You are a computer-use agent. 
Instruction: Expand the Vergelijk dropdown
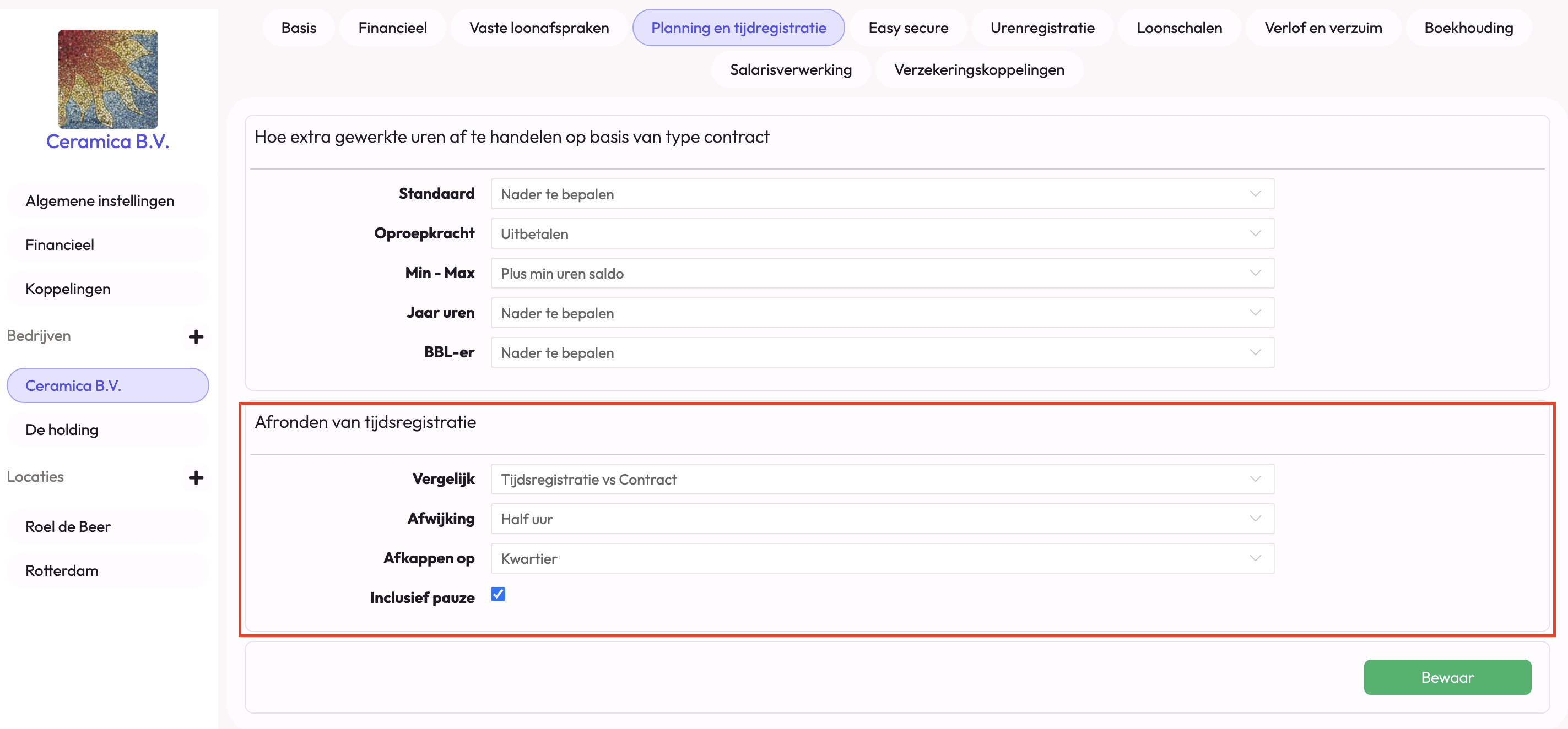882,480
